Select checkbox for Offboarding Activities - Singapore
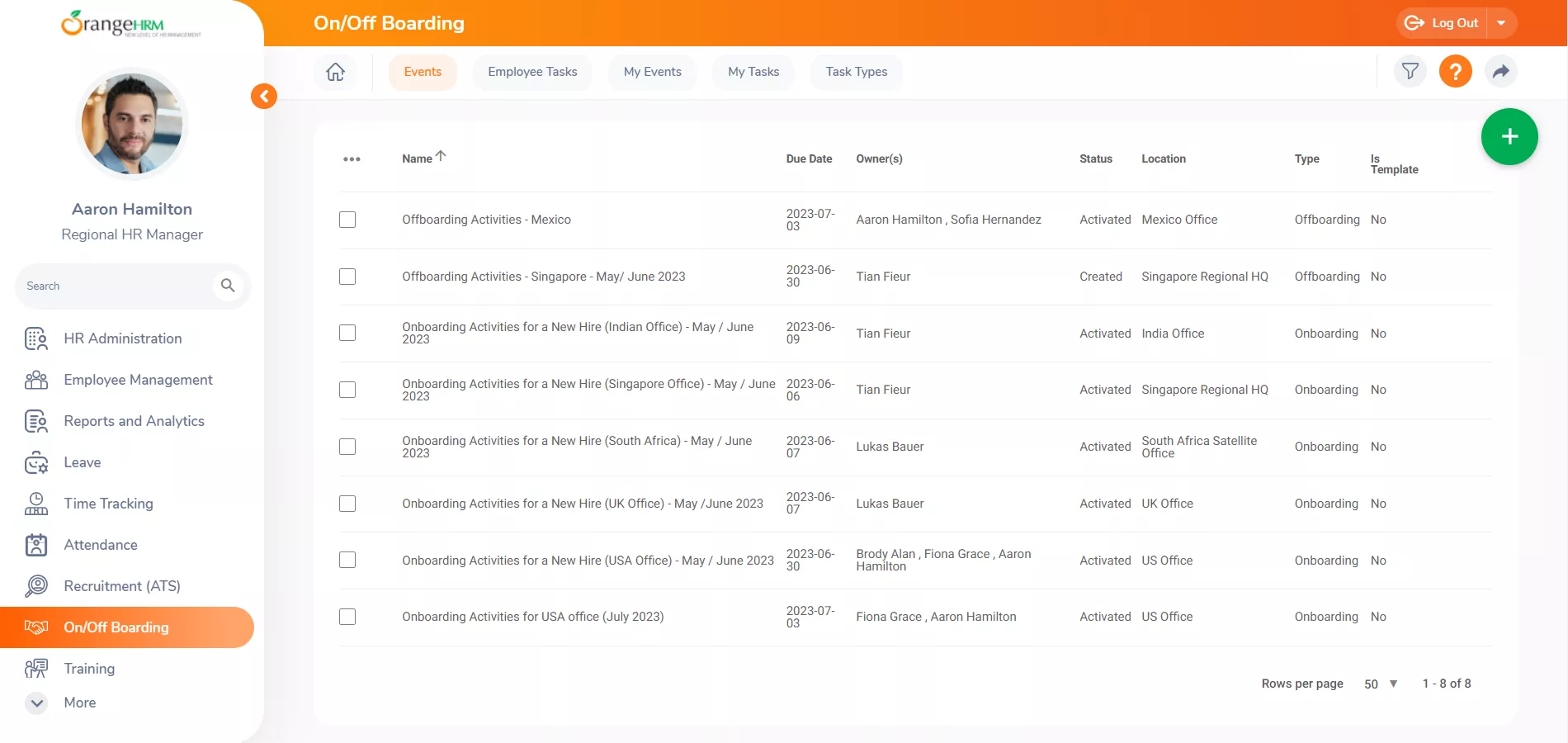This screenshot has height=743, width=1568. (347, 277)
